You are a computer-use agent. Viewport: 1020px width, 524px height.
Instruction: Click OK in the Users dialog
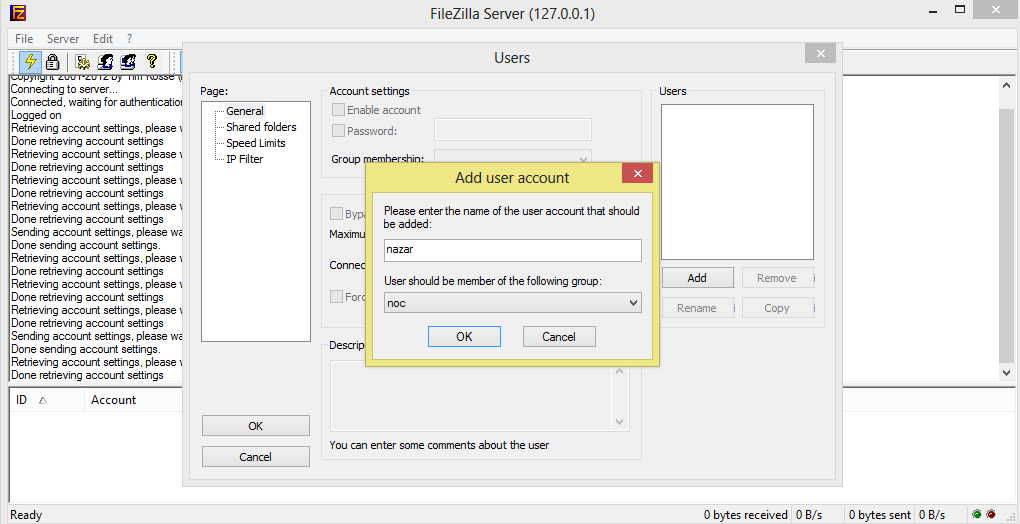[x=256, y=426]
